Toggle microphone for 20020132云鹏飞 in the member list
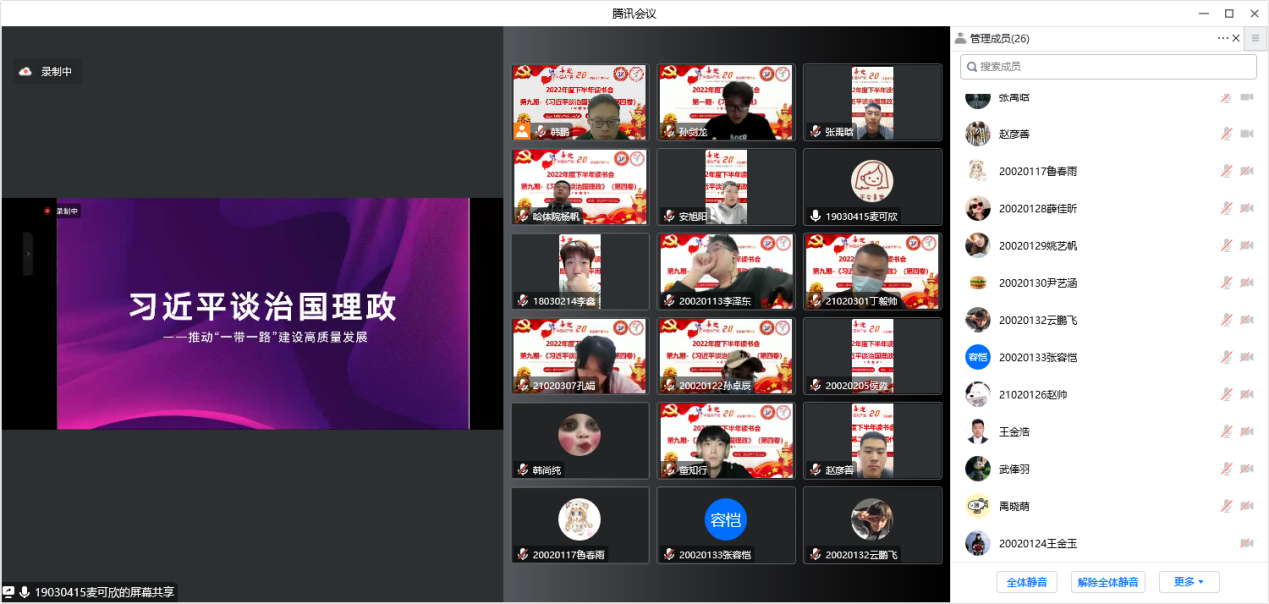The image size is (1269, 604). pyautogui.click(x=1226, y=320)
